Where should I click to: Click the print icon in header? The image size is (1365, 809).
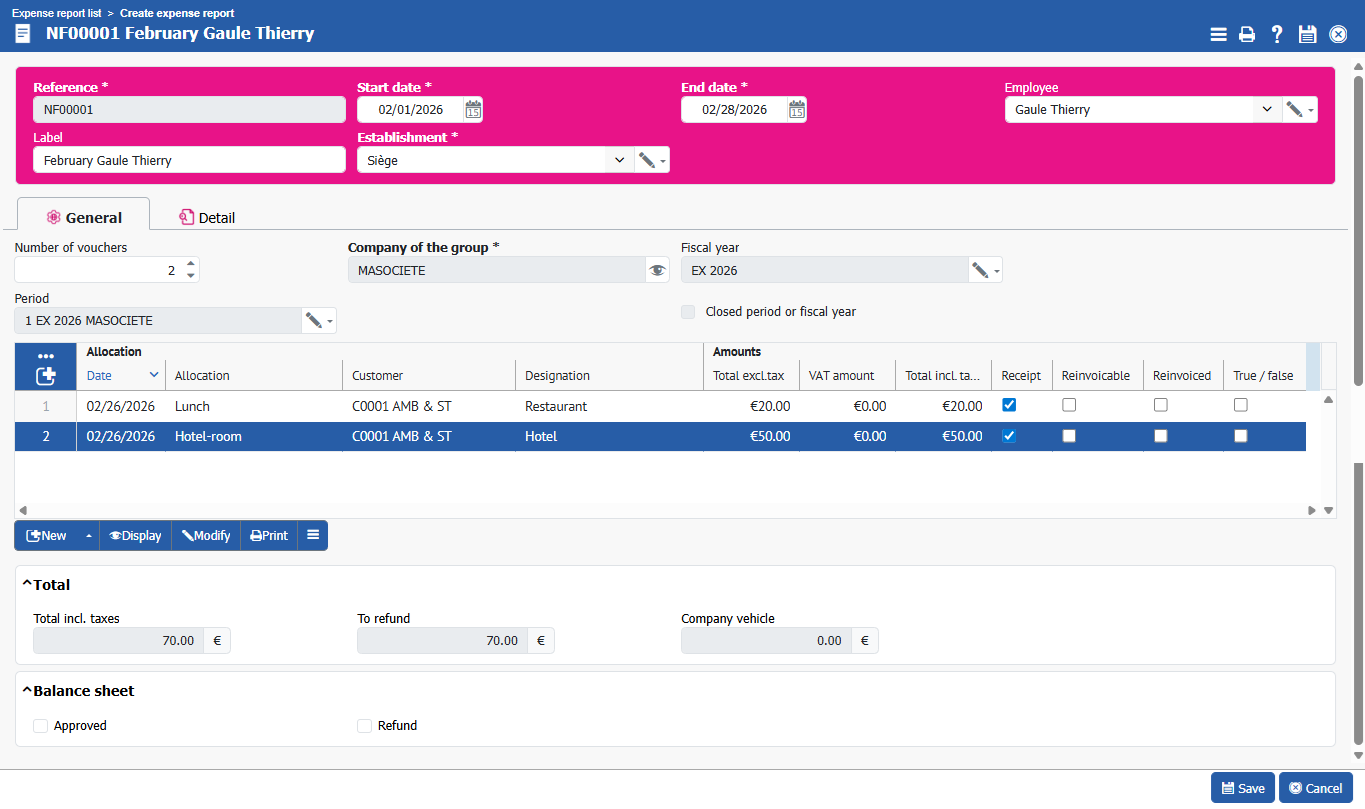click(x=1247, y=34)
